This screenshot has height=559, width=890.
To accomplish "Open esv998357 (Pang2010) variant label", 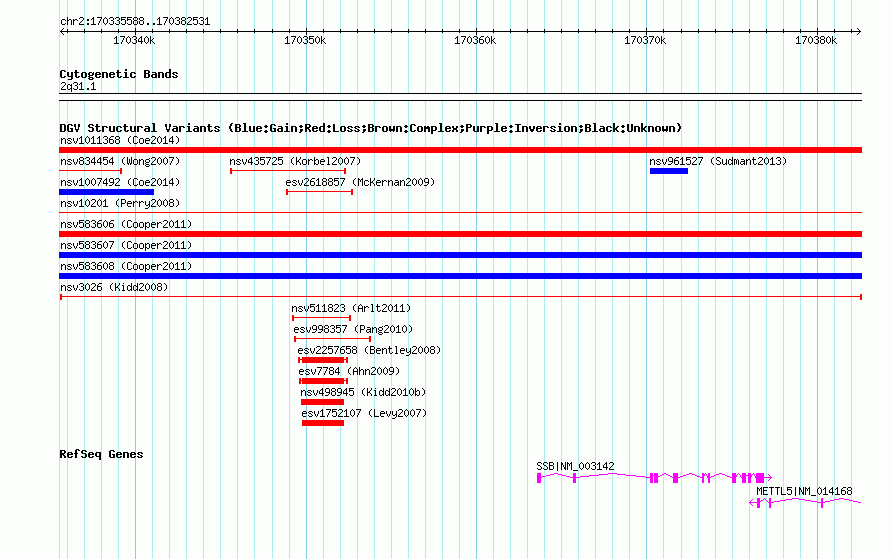I will coord(353,329).
